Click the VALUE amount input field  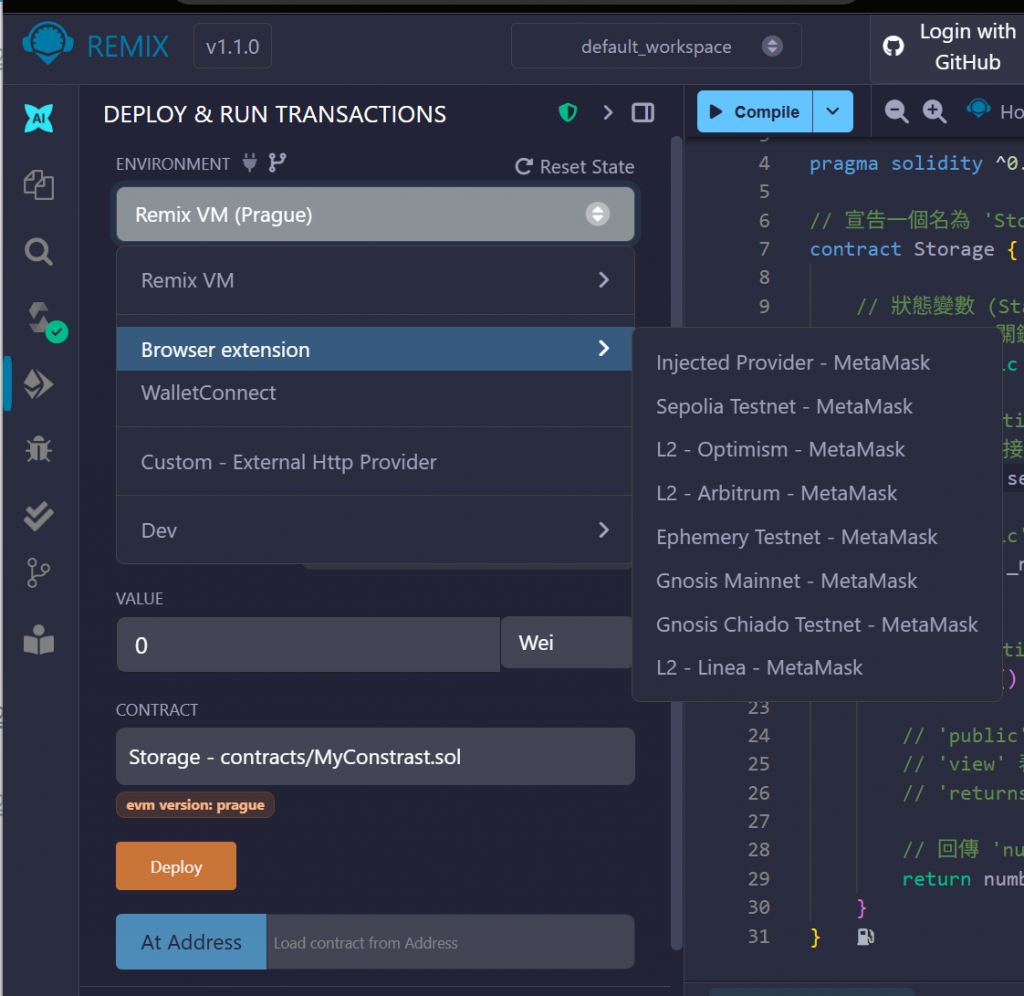click(308, 645)
